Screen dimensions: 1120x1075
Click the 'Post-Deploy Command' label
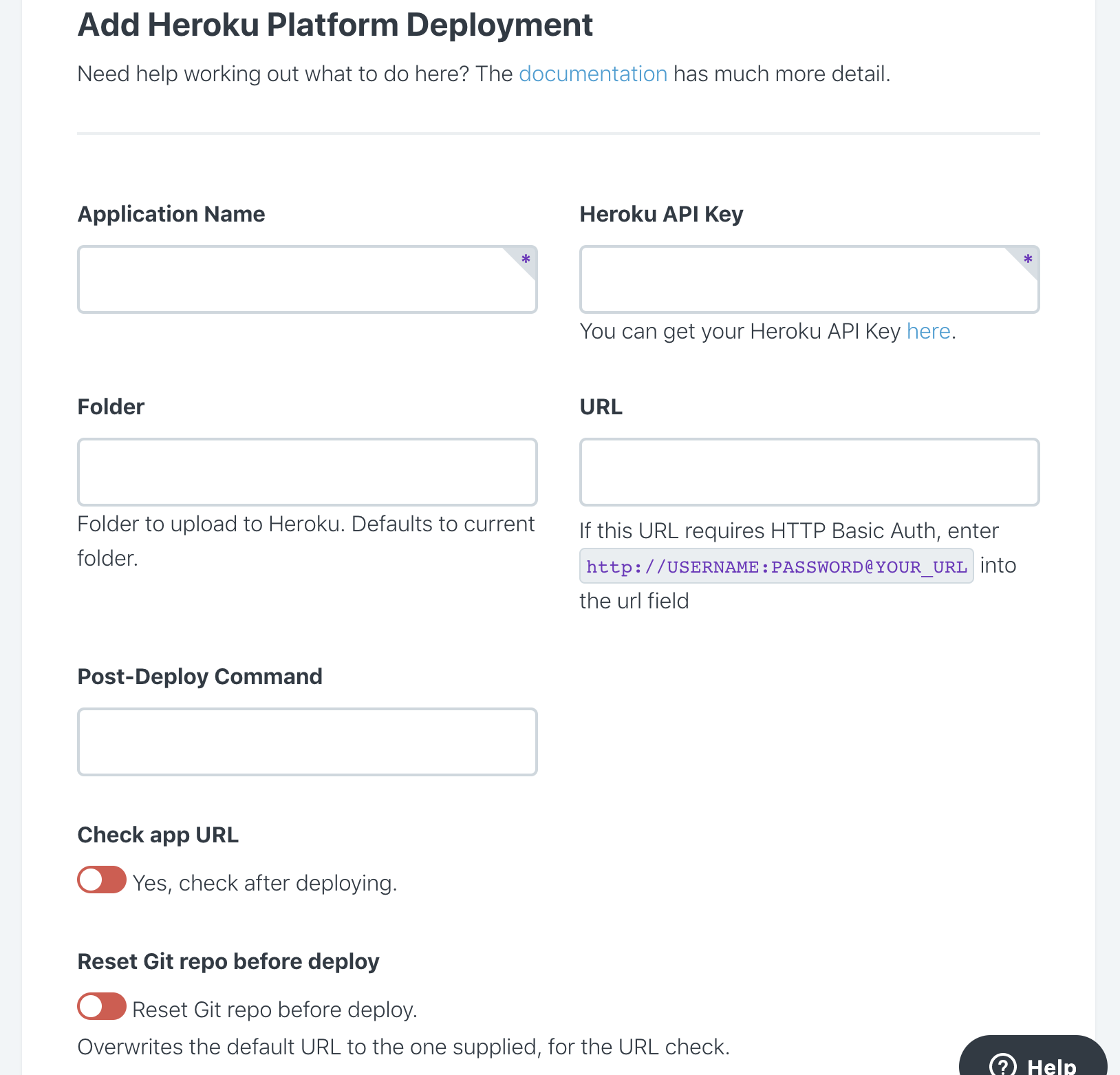click(x=200, y=677)
